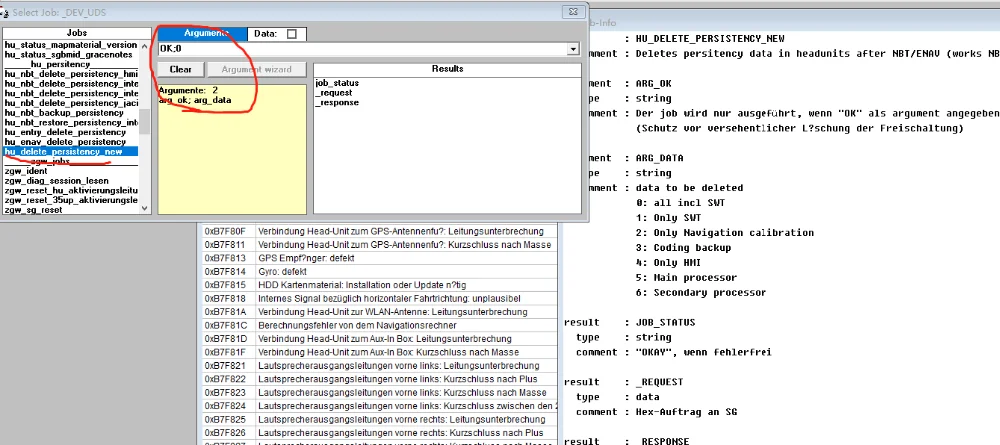Select error code 0xB7F826 row
Viewport: 1000px width, 445px height.
click(x=380, y=433)
